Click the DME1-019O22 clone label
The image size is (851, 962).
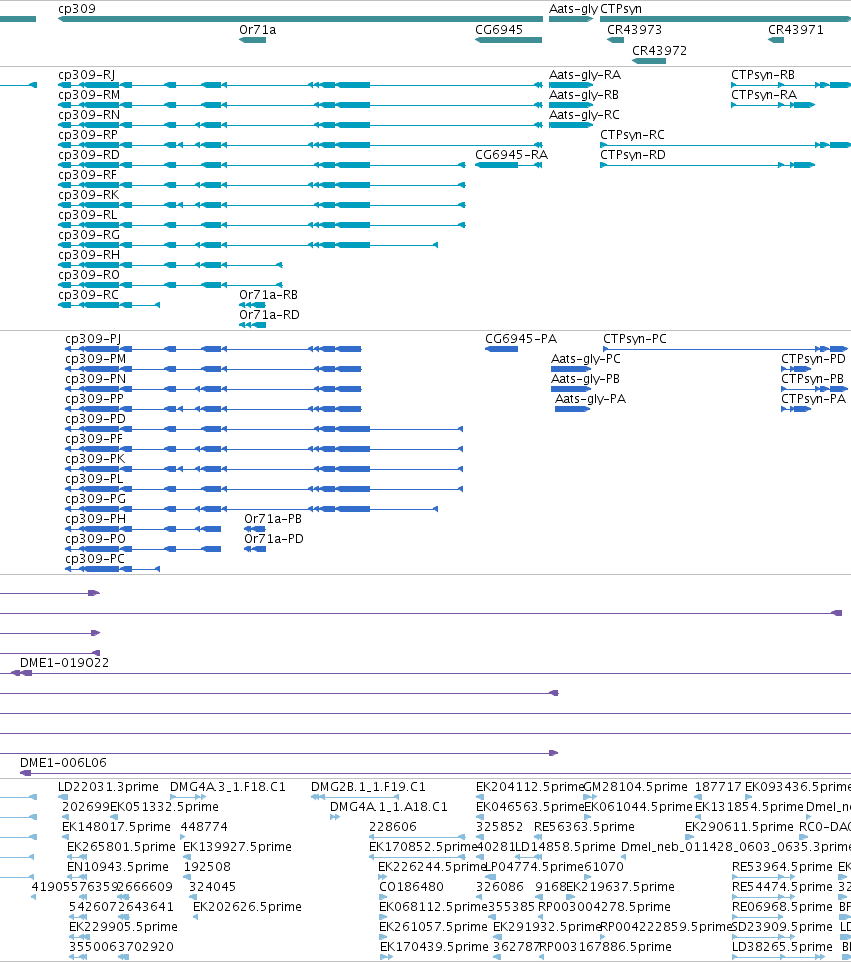64,663
